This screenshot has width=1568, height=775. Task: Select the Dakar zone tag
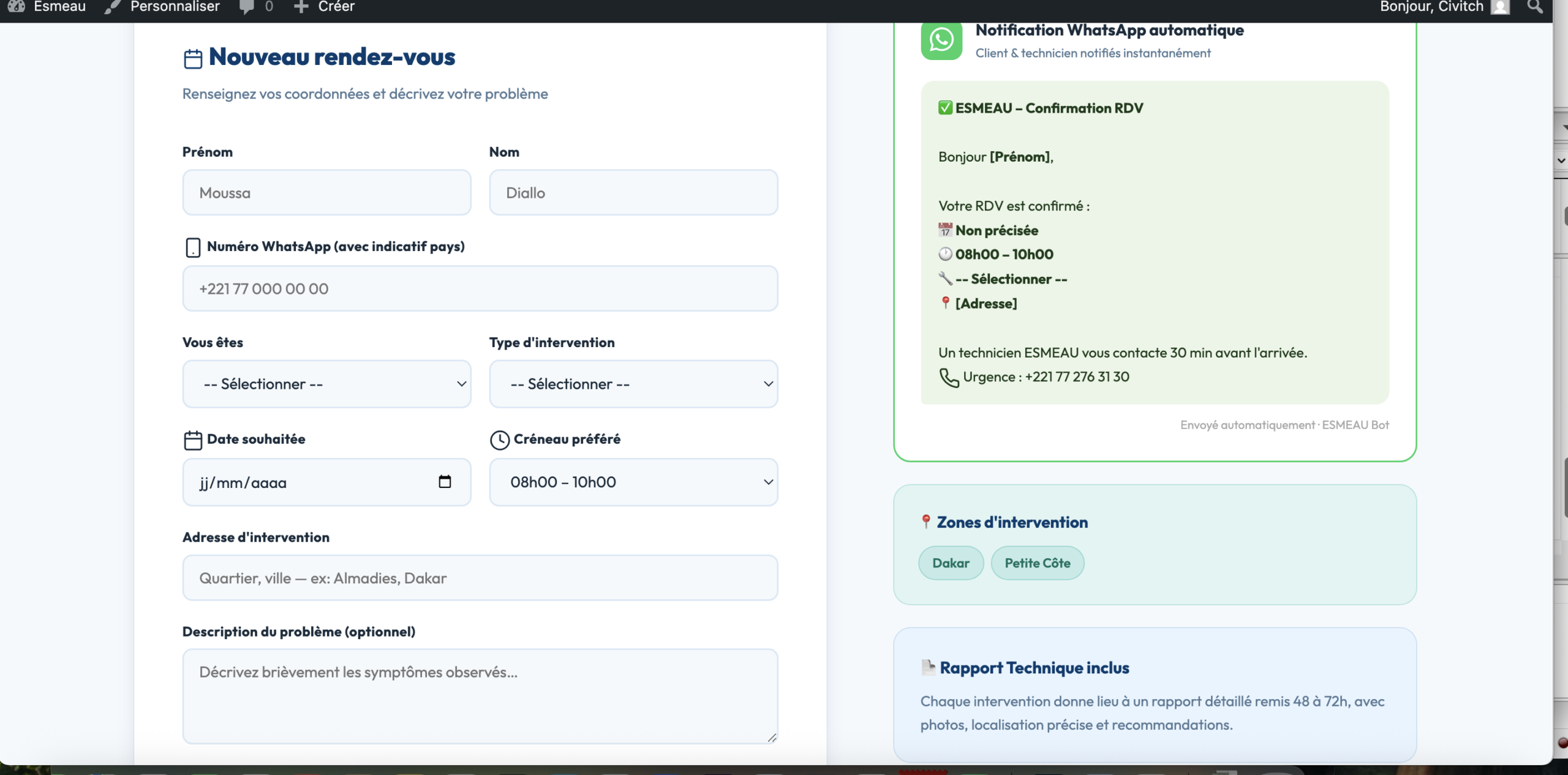pyautogui.click(x=951, y=563)
